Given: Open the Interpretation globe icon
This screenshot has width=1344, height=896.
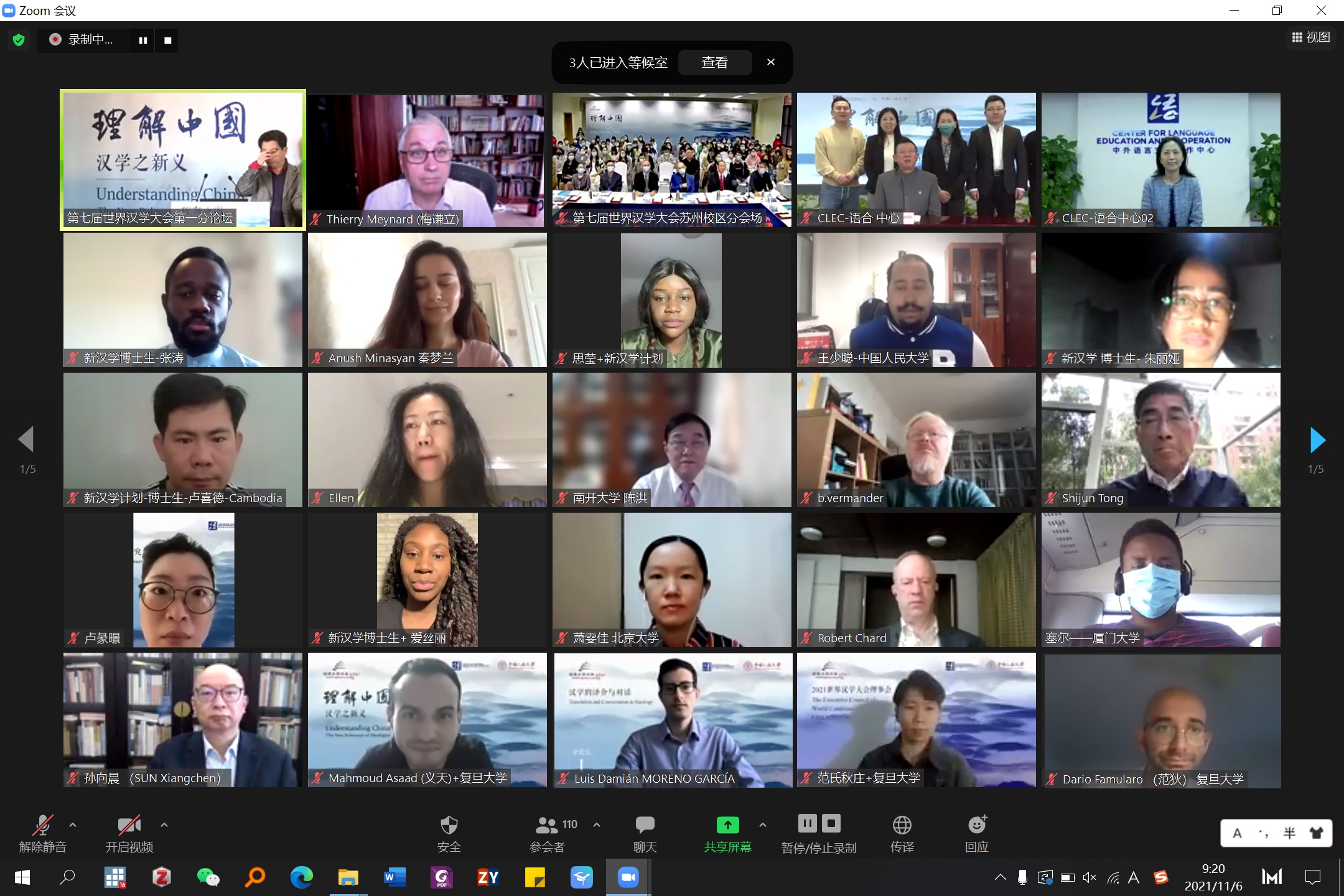Looking at the screenshot, I should coord(902,826).
